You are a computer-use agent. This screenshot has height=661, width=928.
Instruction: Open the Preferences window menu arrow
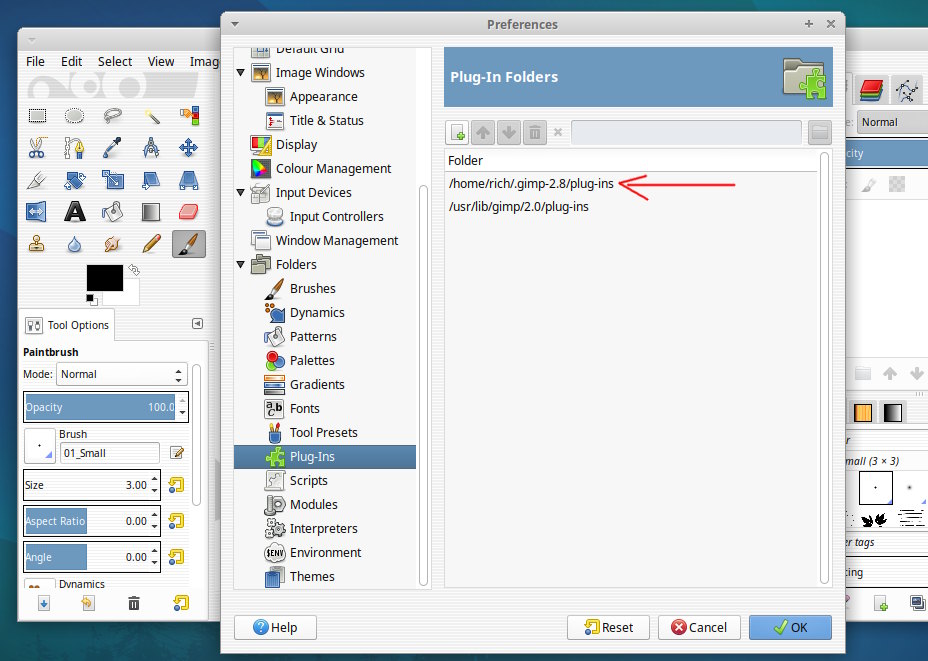[235, 24]
